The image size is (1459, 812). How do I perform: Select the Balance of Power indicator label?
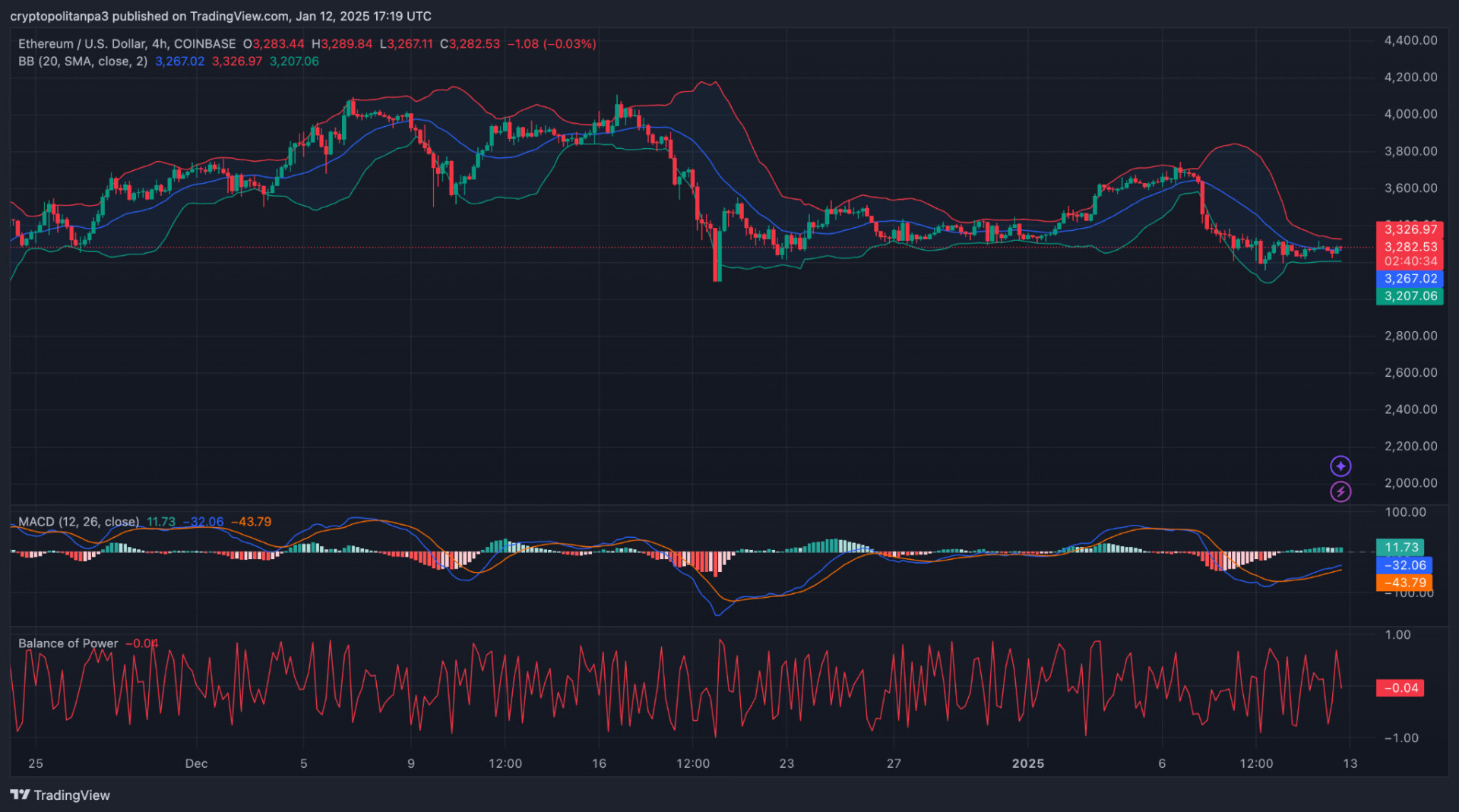coord(68,643)
